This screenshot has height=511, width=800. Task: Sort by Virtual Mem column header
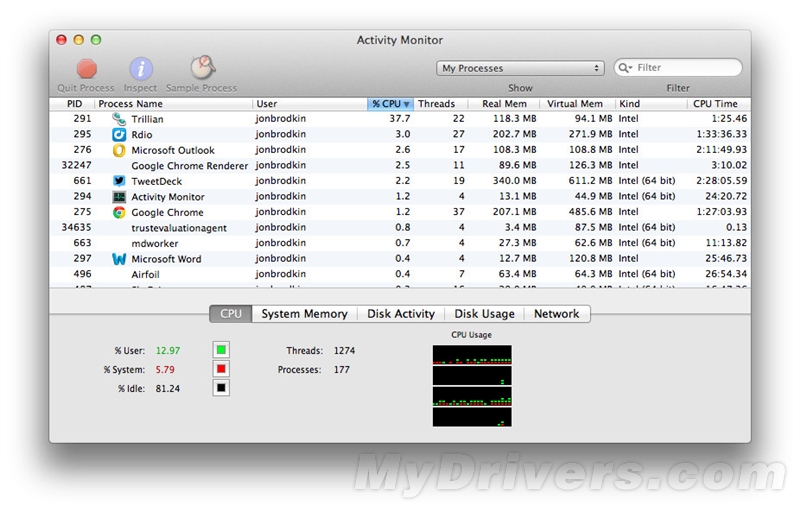pyautogui.click(x=578, y=104)
